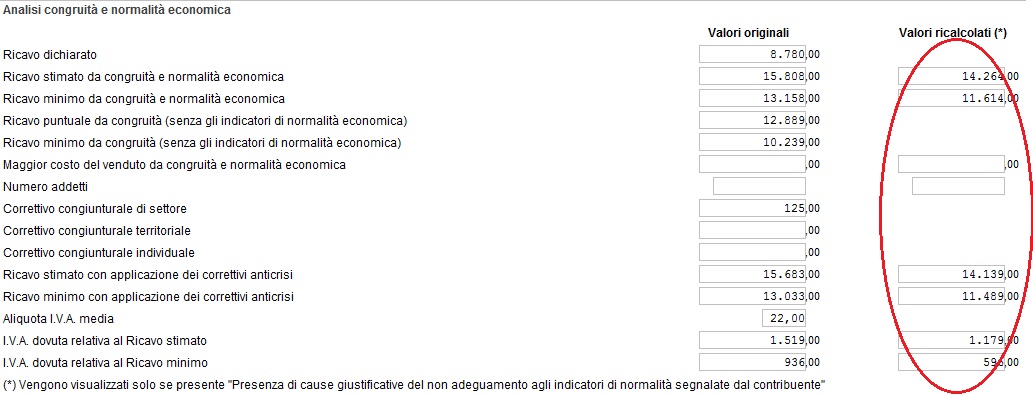Click Ricavo puntuale da congruità value field

(x=752, y=120)
